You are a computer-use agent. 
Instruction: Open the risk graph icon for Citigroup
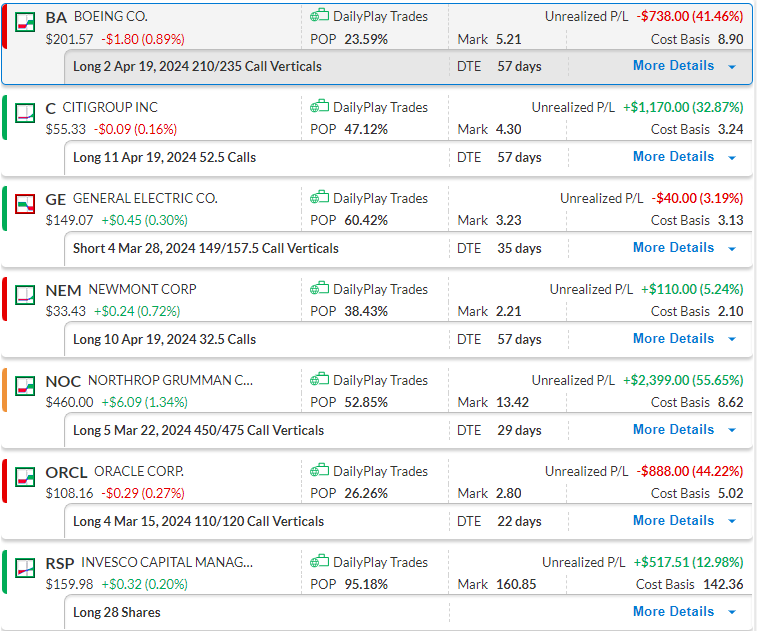(25, 113)
